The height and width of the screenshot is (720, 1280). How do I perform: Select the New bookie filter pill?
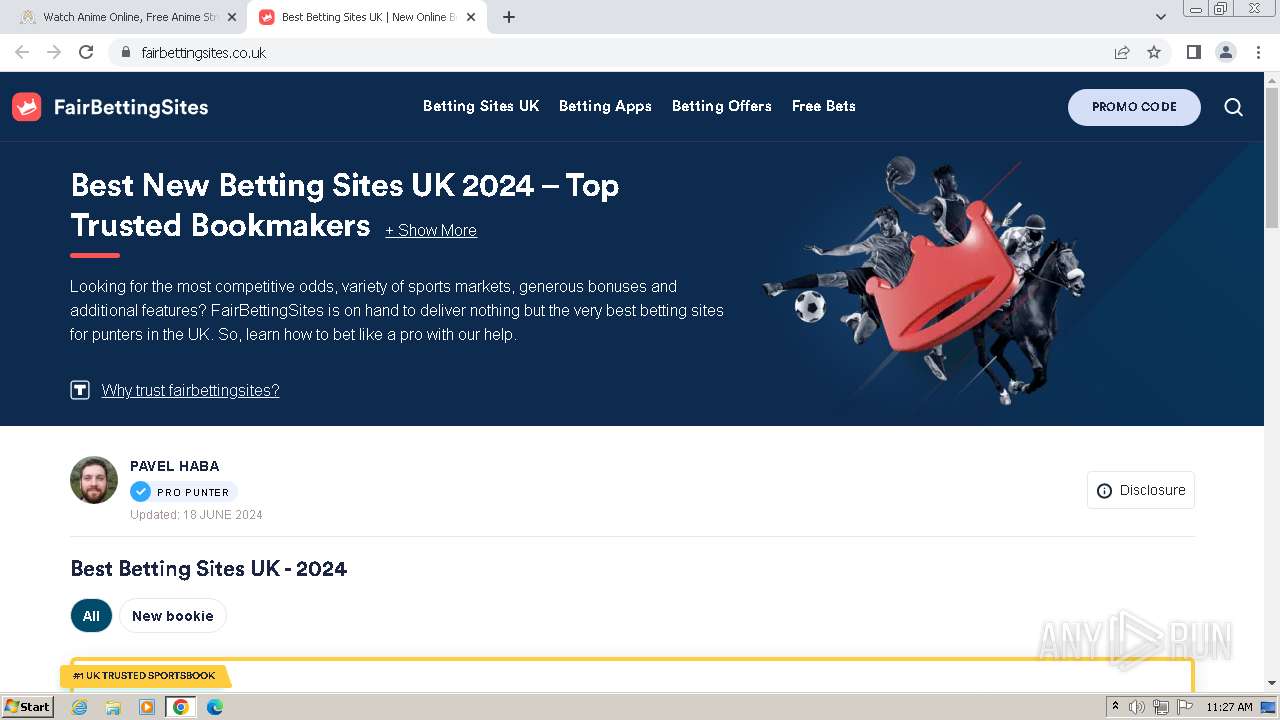[x=173, y=616]
